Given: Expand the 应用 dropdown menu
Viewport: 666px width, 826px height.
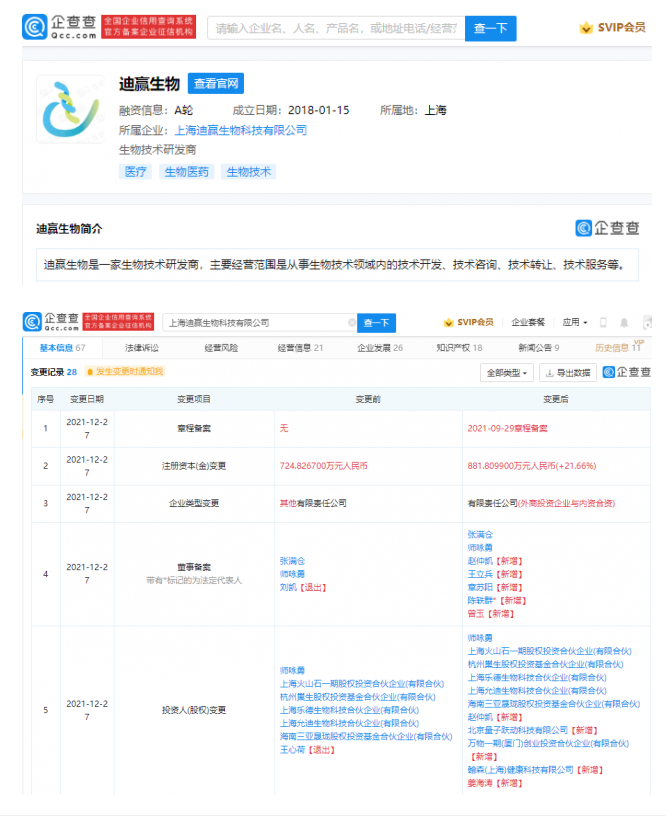Looking at the screenshot, I should point(574,322).
